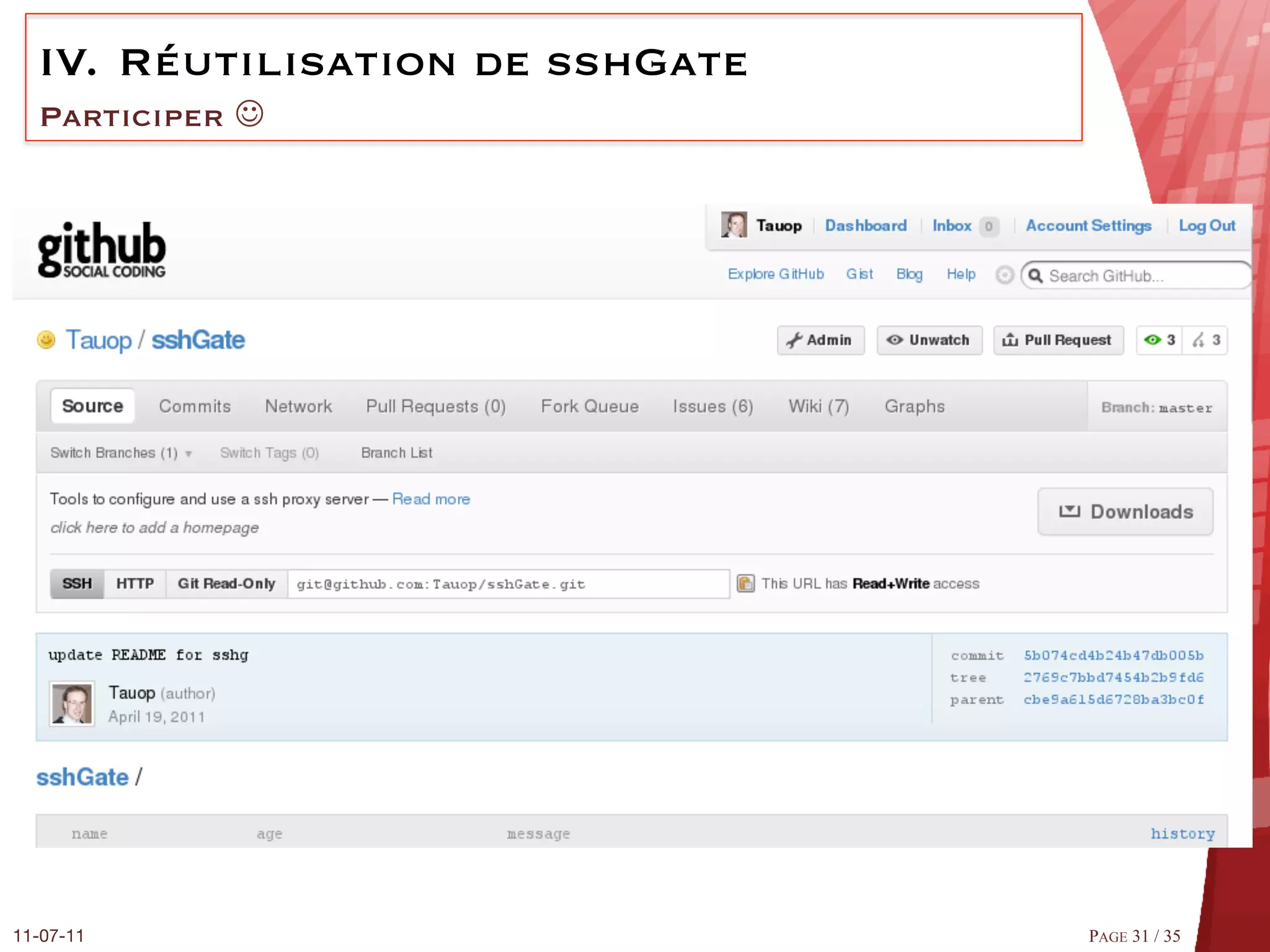Copy the clone URL with clipboard icon
1270x952 pixels.
[745, 583]
